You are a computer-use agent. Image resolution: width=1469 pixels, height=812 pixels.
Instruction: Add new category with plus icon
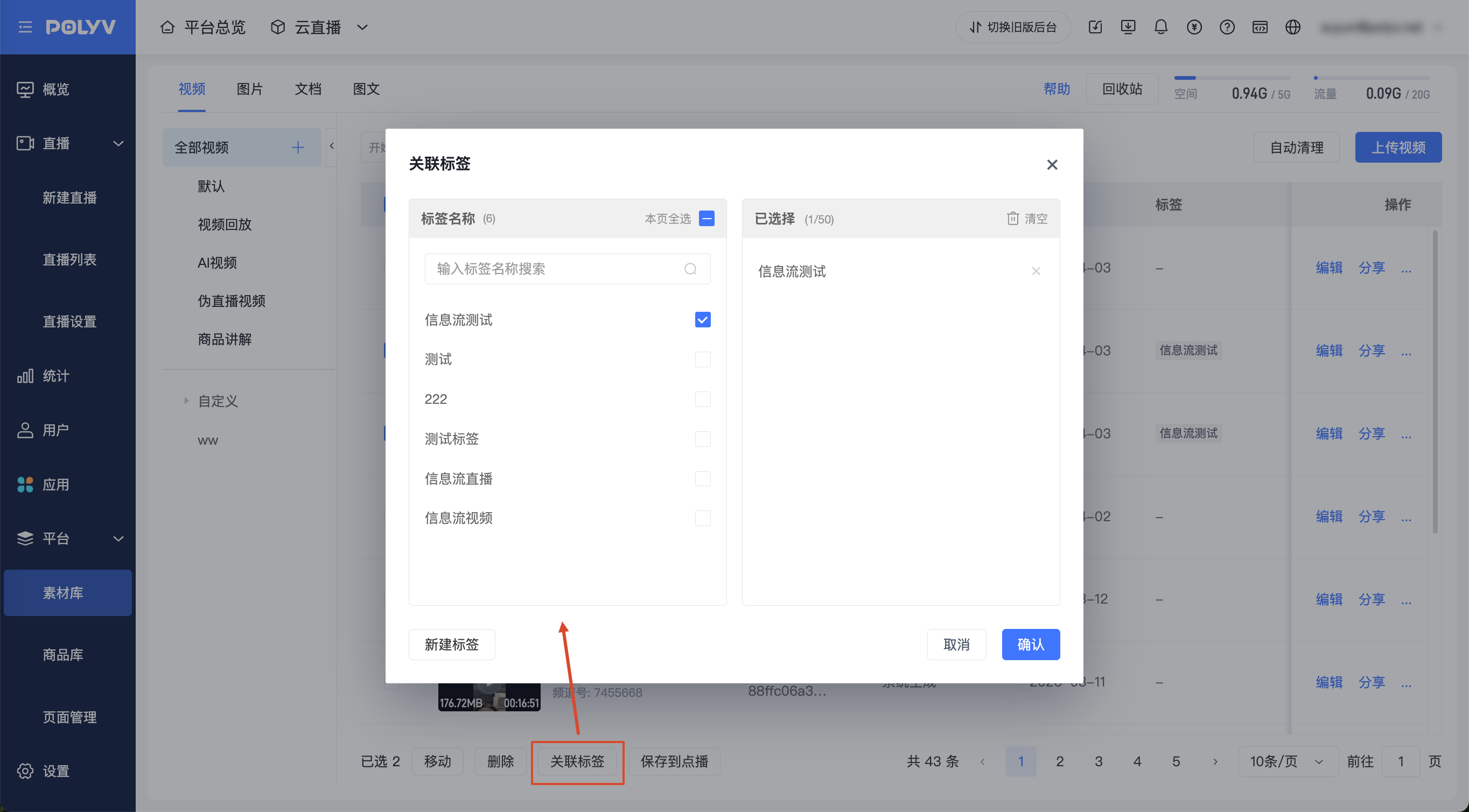pos(298,148)
